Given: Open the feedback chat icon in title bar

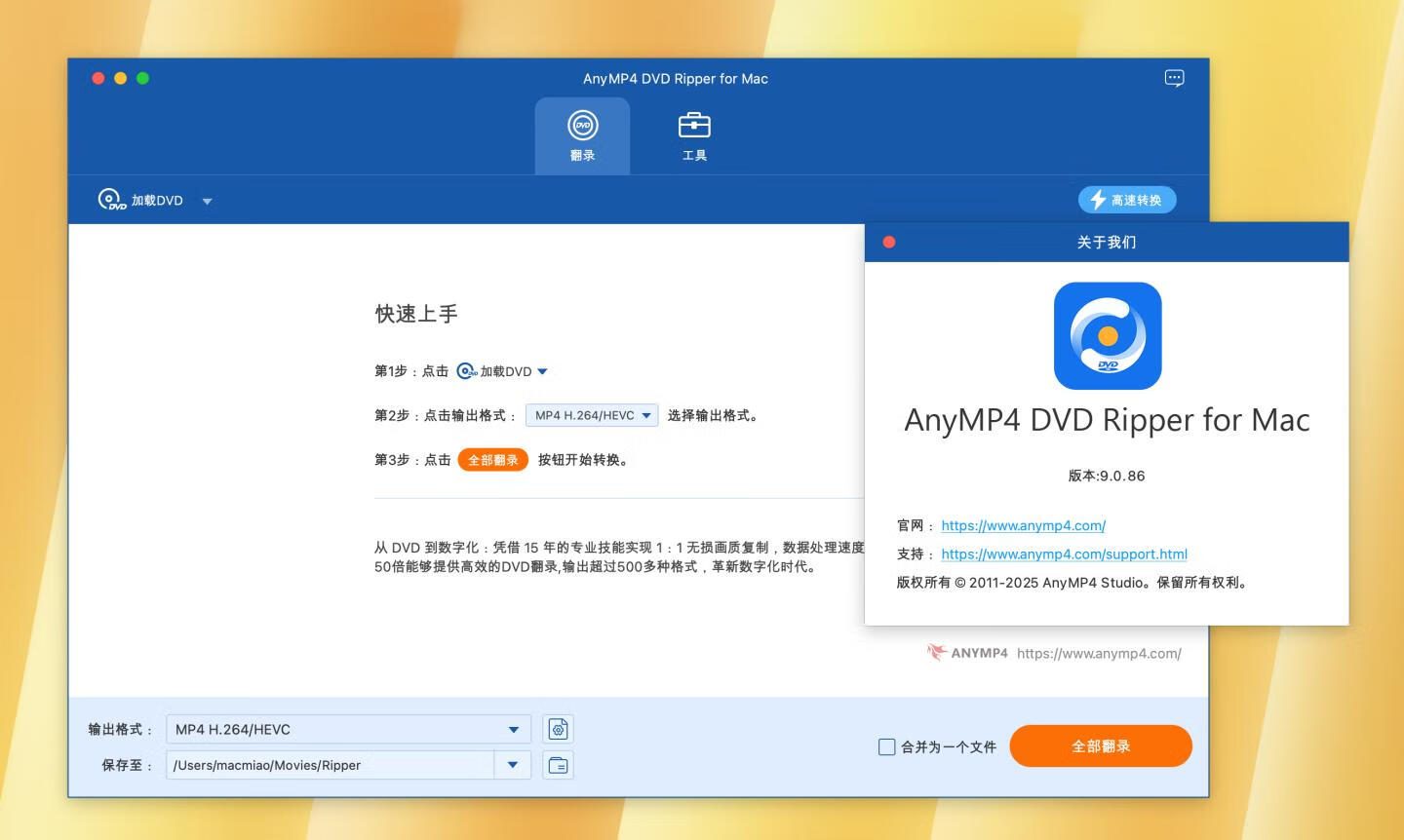Looking at the screenshot, I should click(1174, 78).
